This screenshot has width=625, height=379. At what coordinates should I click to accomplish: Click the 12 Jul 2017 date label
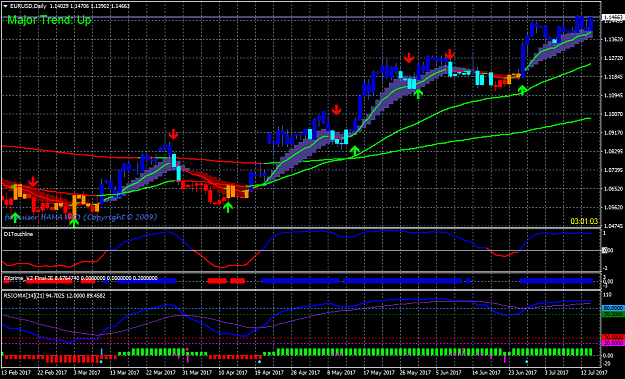pos(594,373)
